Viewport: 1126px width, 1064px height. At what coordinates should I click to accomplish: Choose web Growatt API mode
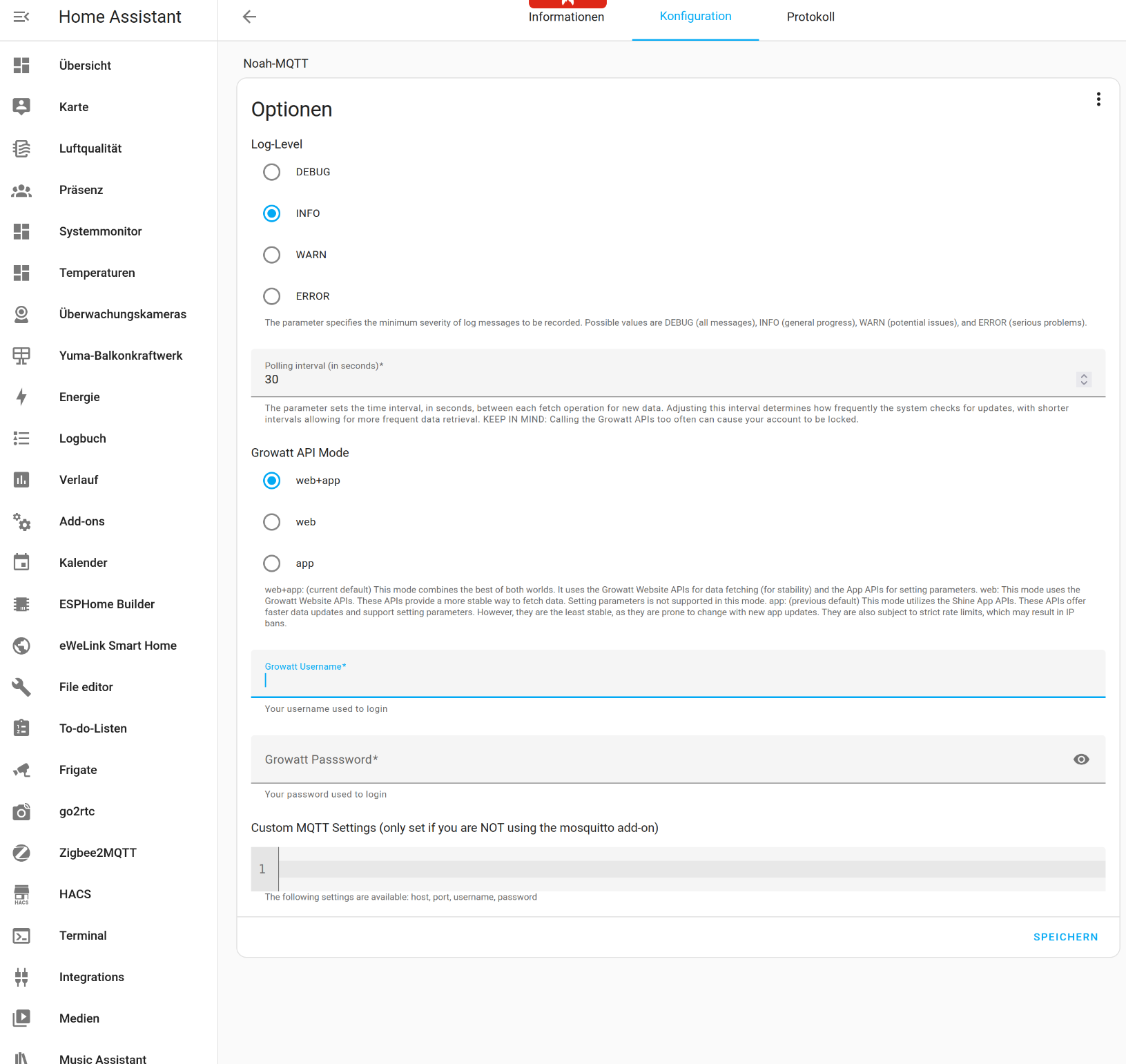(x=272, y=522)
